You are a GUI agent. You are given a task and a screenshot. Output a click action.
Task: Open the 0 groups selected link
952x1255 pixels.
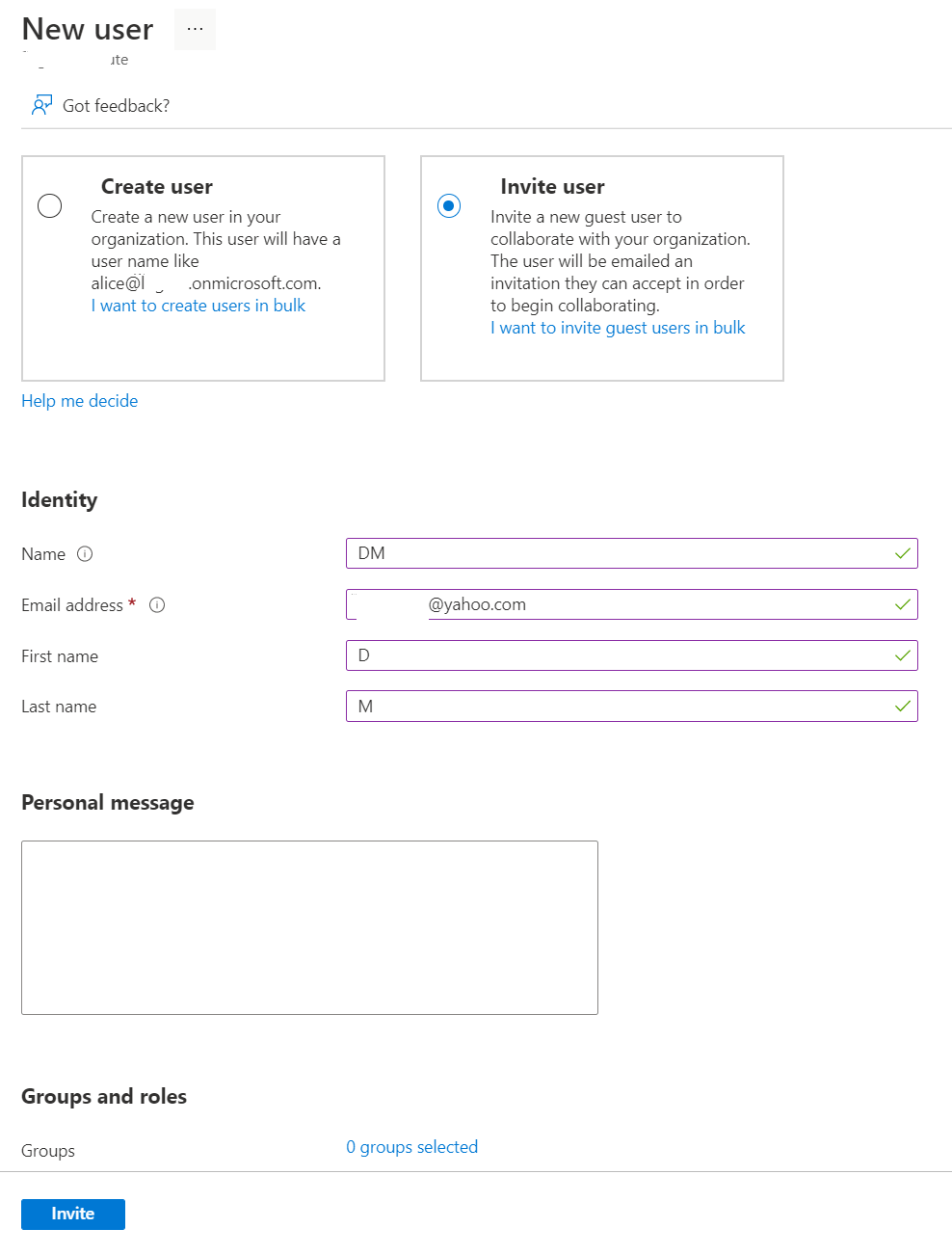click(x=412, y=1147)
